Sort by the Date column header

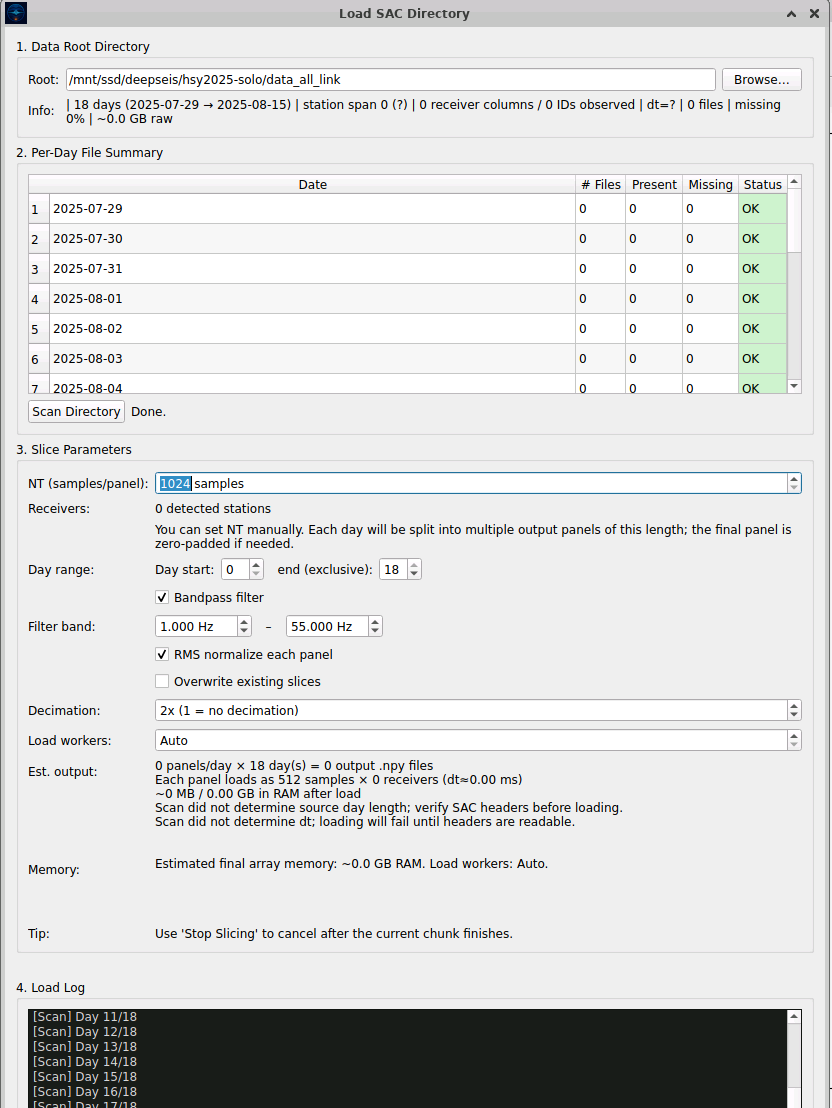coord(312,184)
